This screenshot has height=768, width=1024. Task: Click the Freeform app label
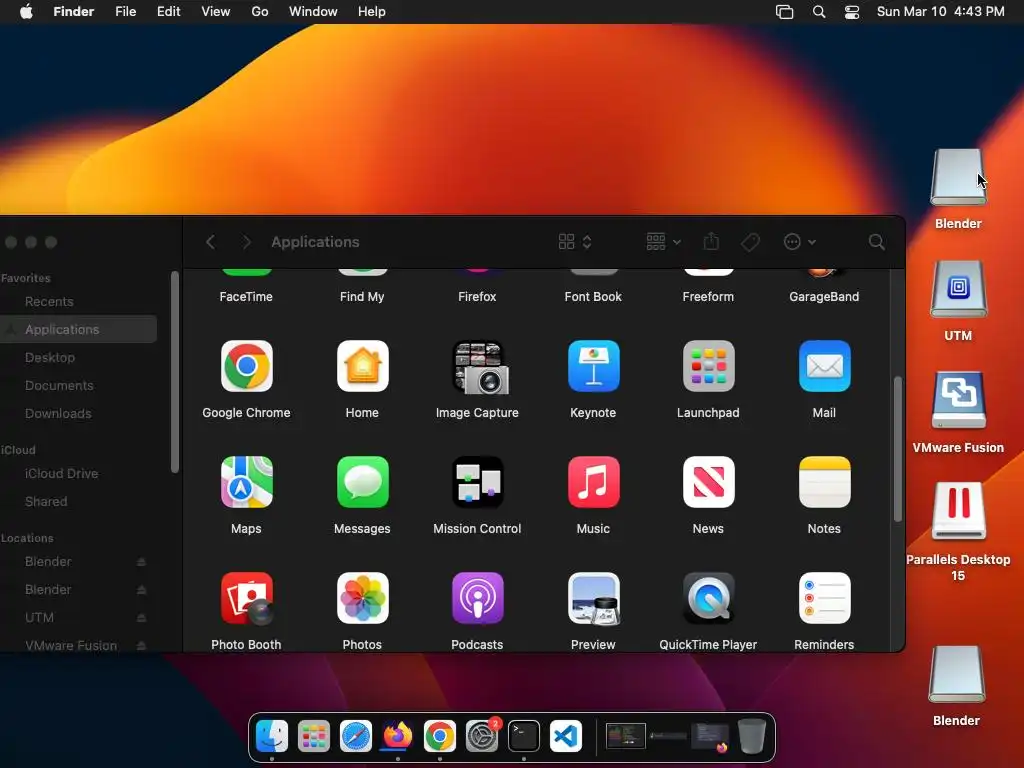click(x=709, y=296)
